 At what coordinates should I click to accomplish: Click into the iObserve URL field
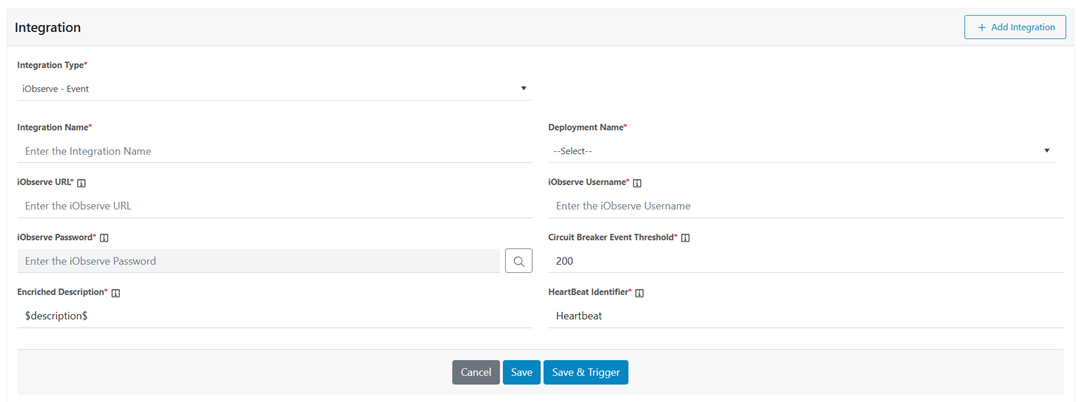coord(274,206)
